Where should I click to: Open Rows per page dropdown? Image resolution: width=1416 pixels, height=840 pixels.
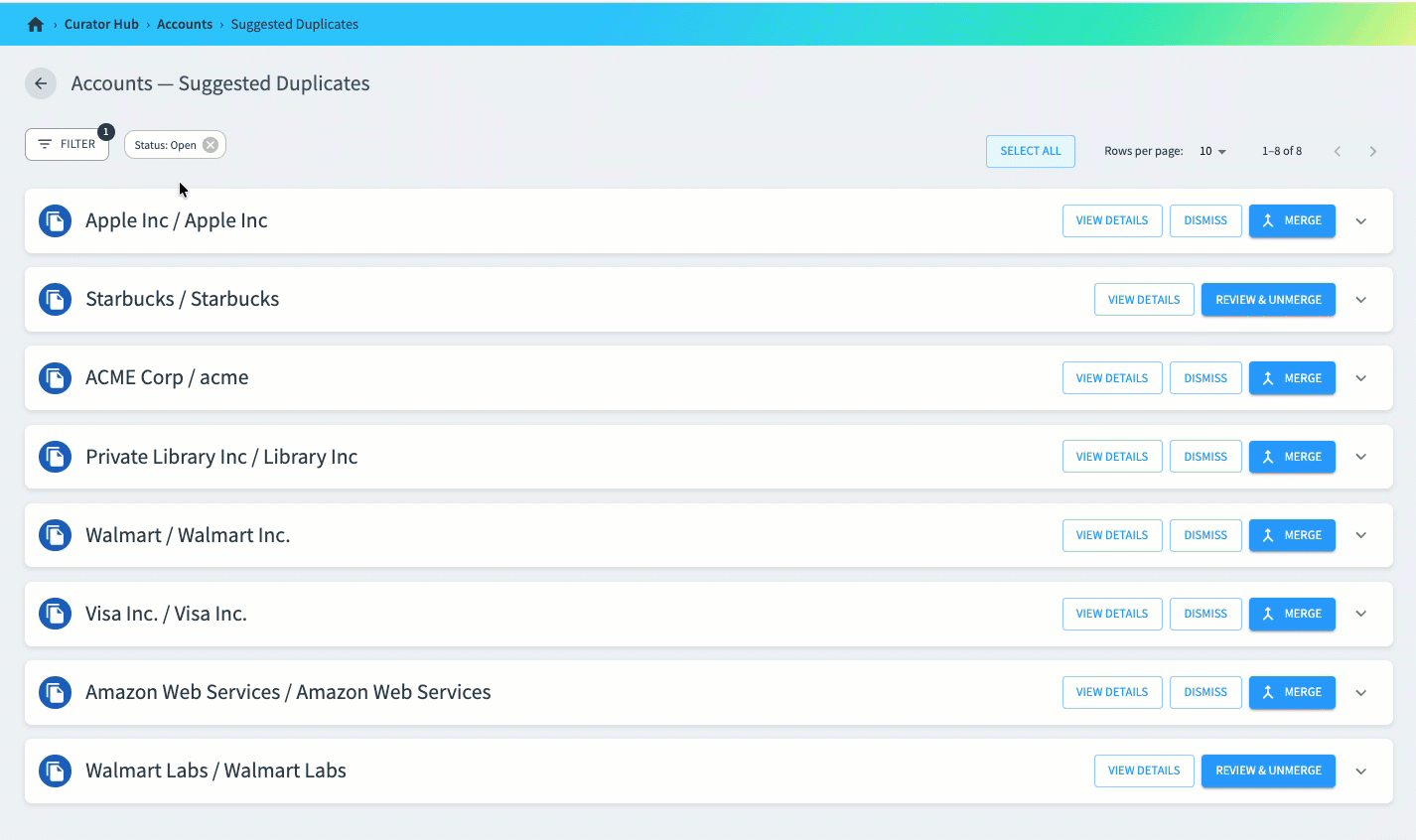pos(1212,151)
